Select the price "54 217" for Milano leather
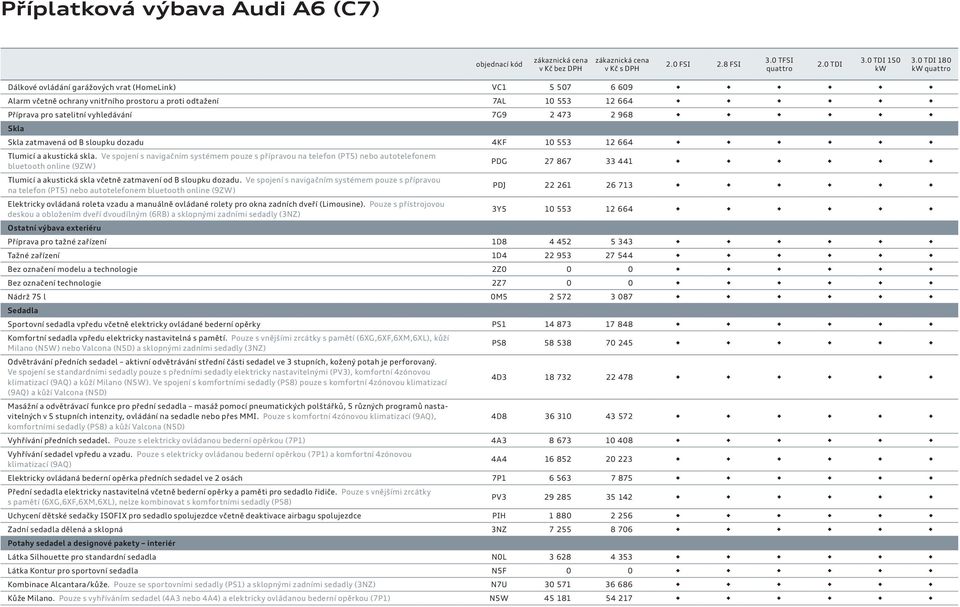The width and height of the screenshot is (960, 607). click(x=619, y=598)
